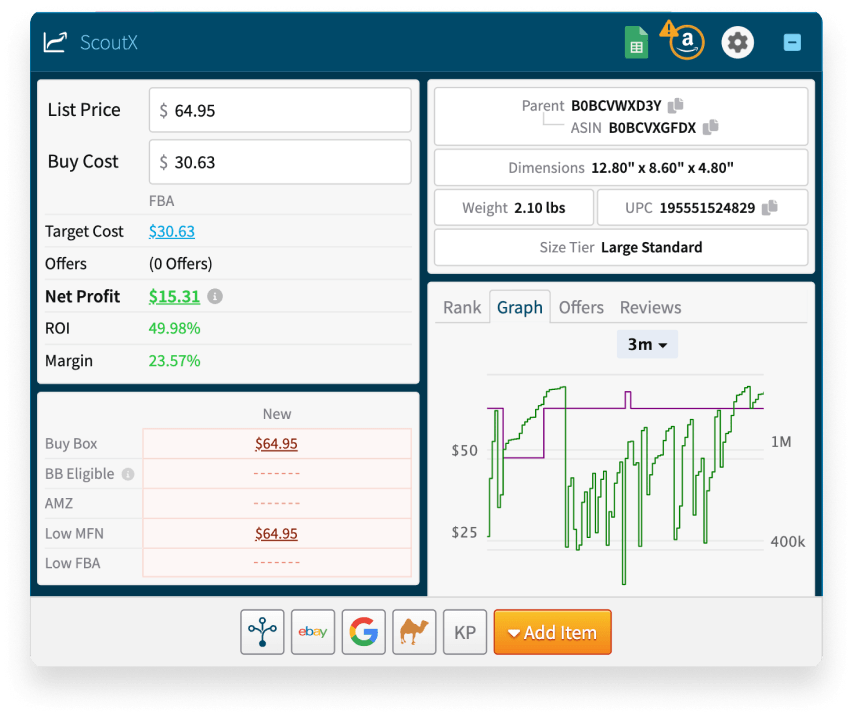Viewport: 853px width, 718px height.
Task: Open the Amazon listing alert icon
Action: 685,42
